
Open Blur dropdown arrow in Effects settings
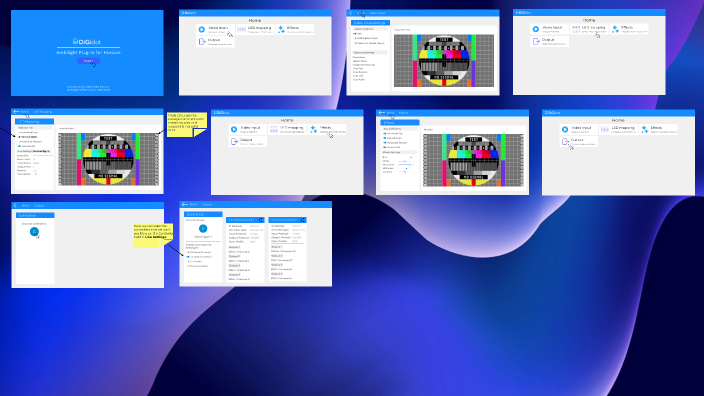tap(411, 158)
